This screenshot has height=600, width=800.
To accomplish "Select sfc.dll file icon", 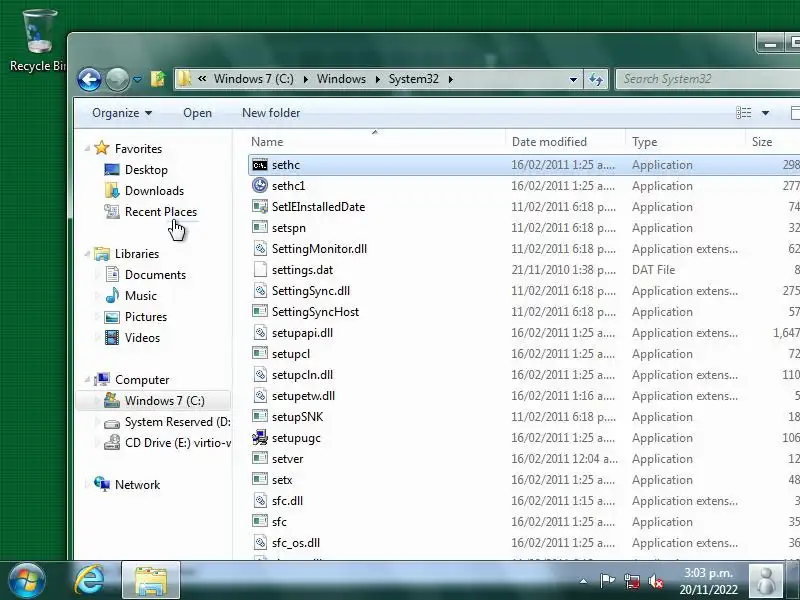I will point(260,501).
